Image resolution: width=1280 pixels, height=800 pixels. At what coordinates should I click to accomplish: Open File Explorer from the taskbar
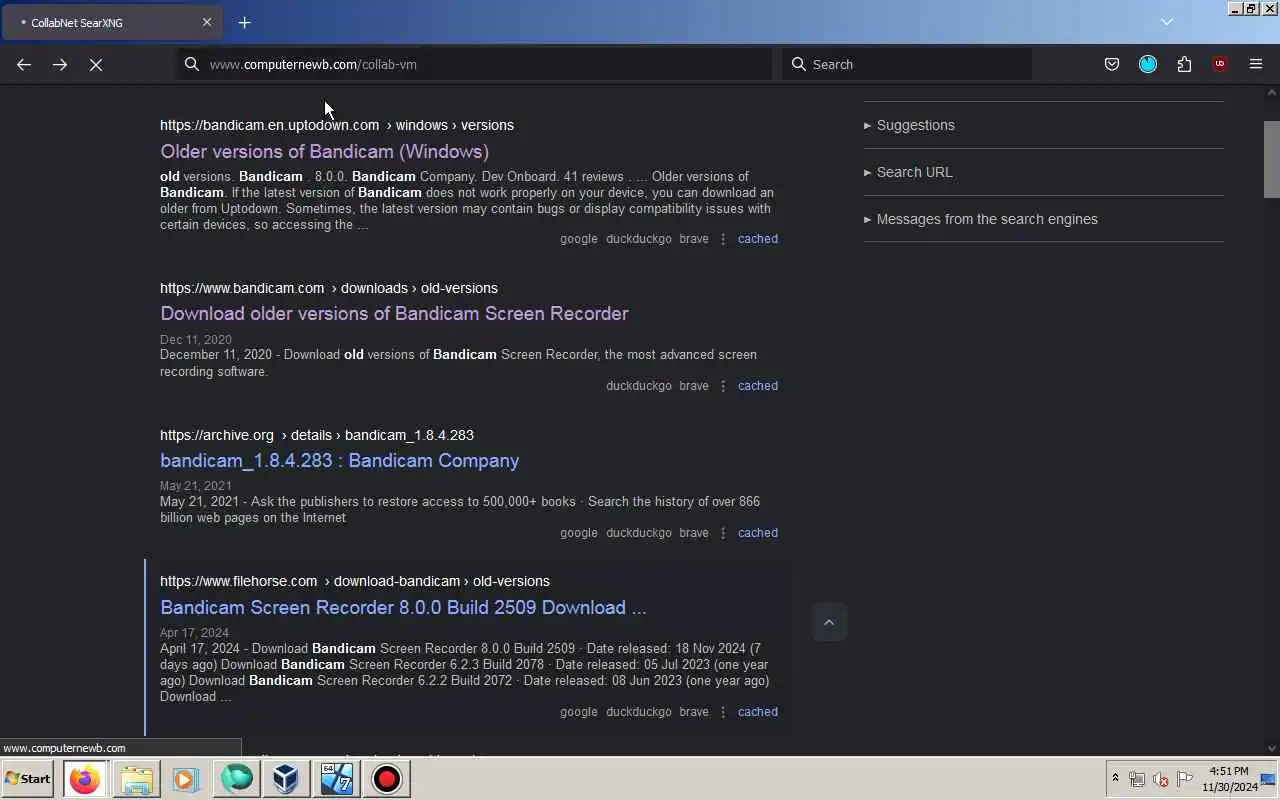coord(136,779)
